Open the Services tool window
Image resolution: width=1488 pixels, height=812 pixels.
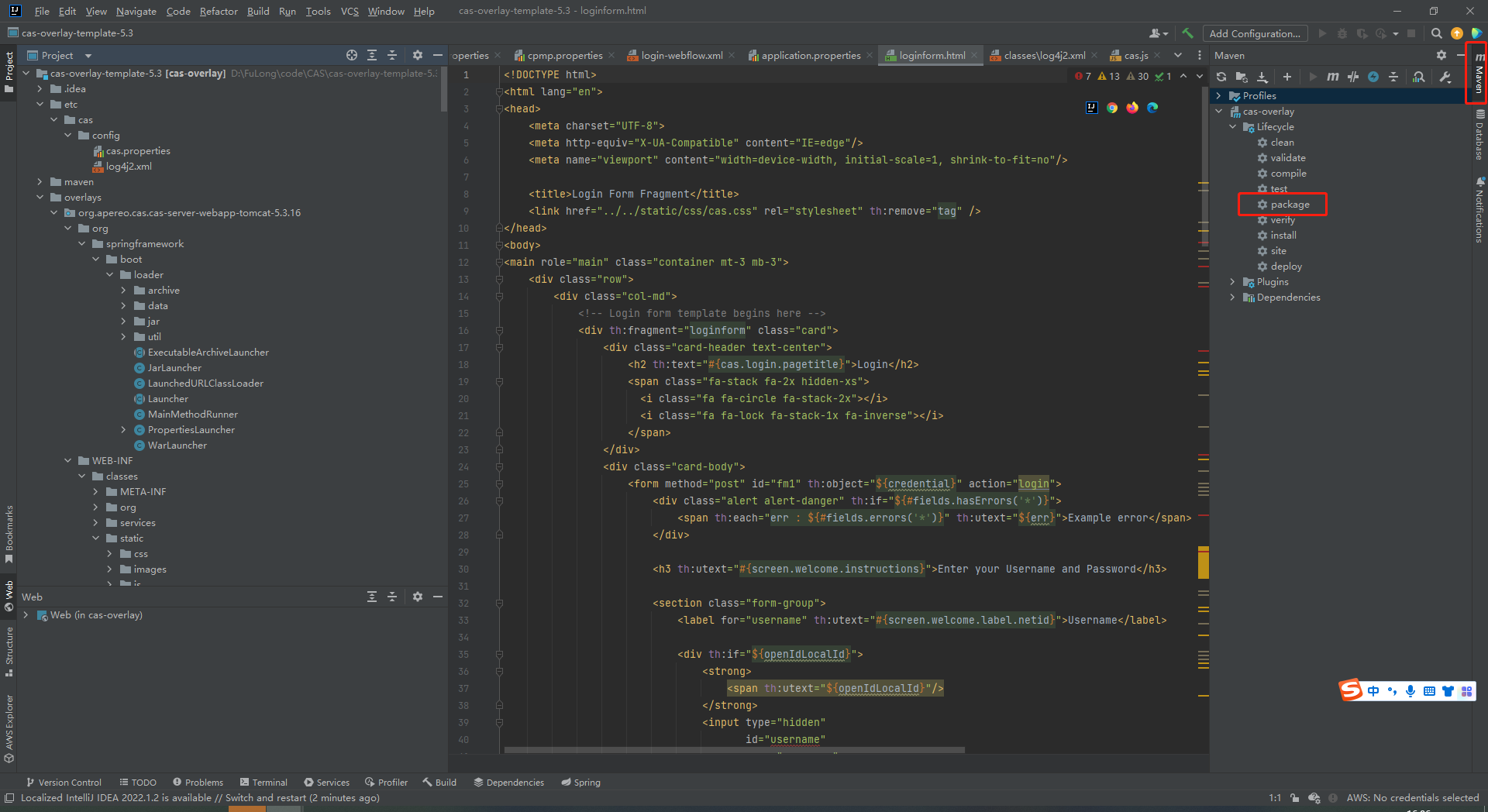click(x=326, y=783)
